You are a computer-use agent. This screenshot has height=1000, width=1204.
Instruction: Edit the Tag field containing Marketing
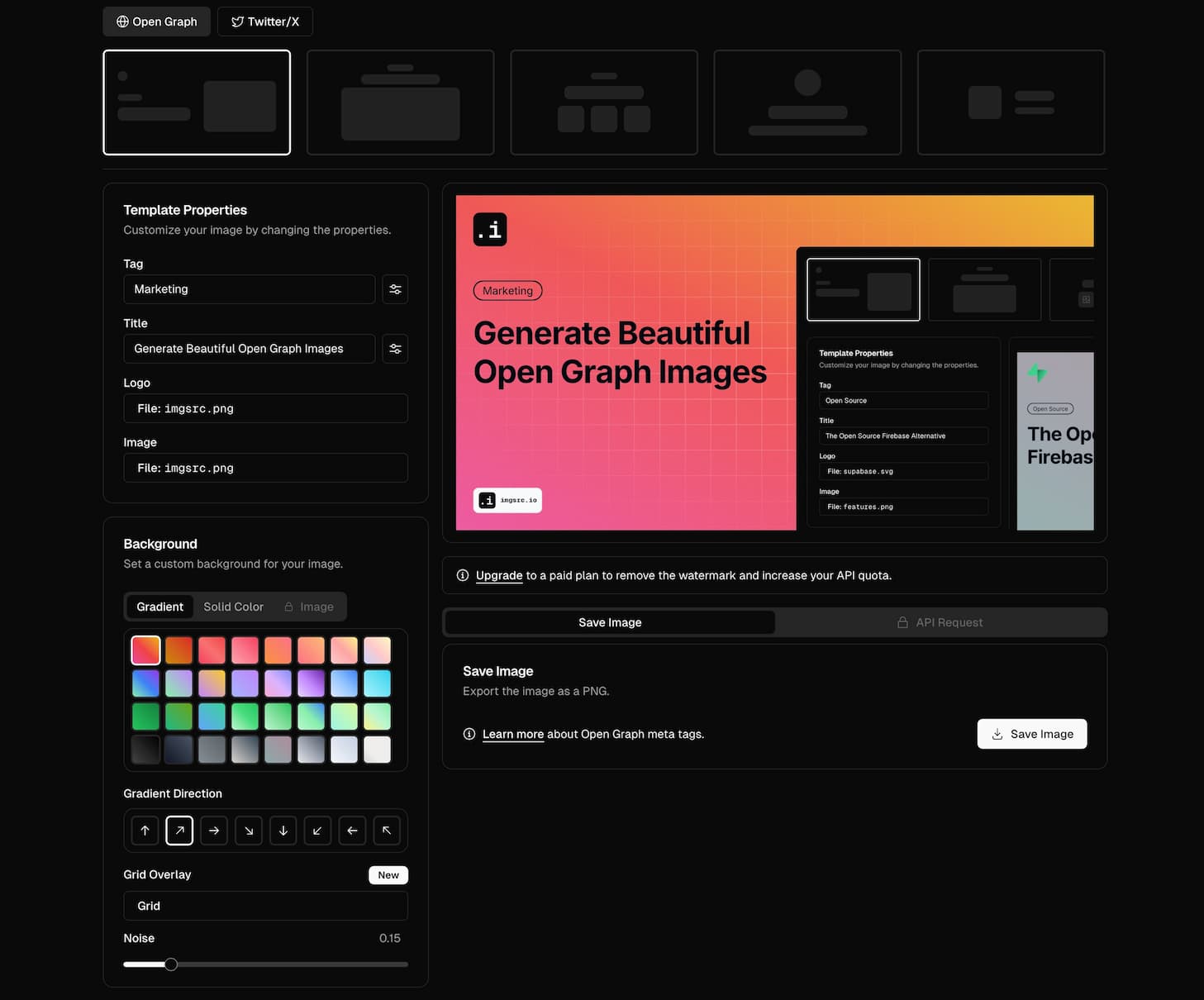tap(250, 289)
